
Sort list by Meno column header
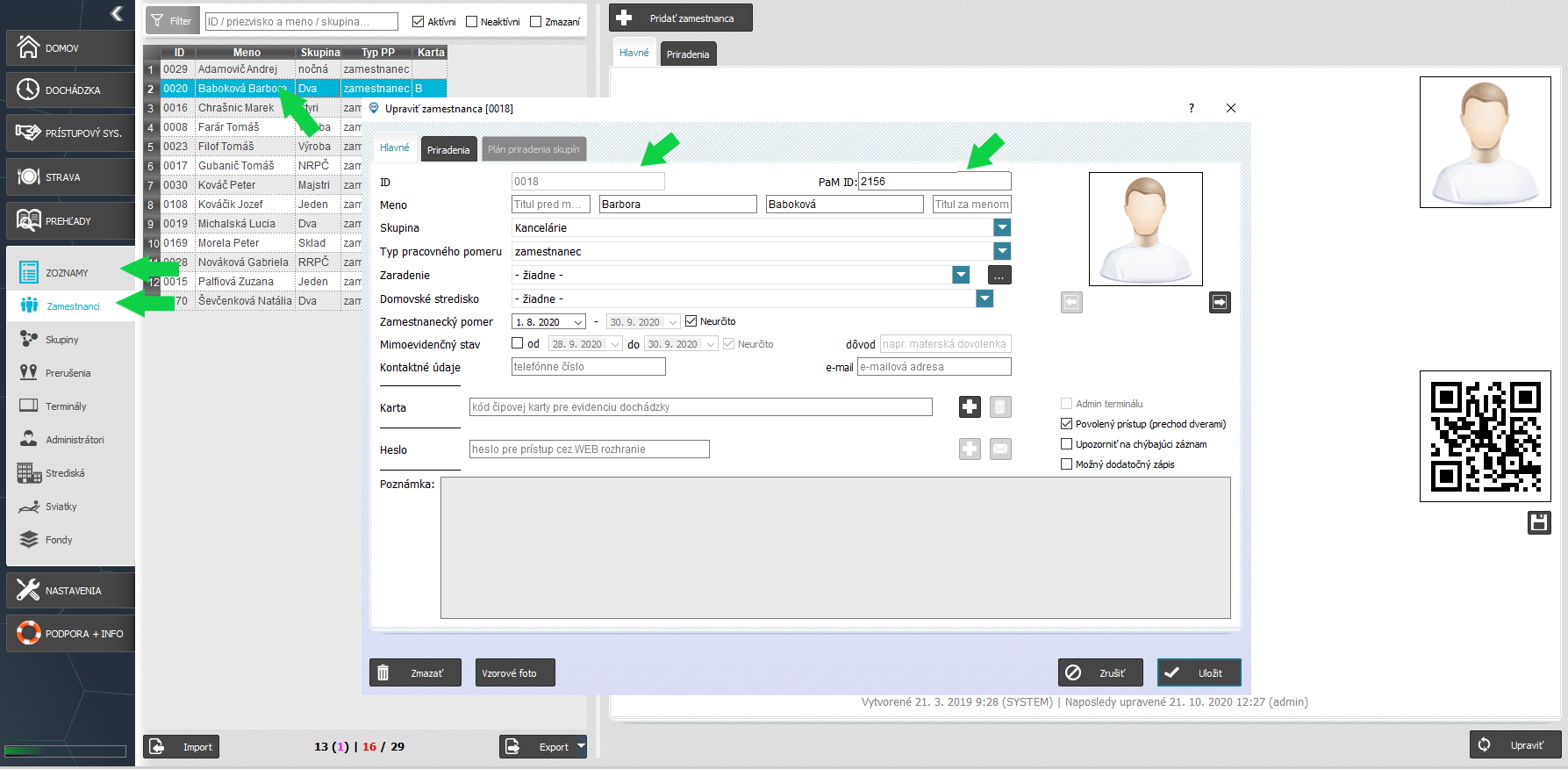(x=247, y=53)
